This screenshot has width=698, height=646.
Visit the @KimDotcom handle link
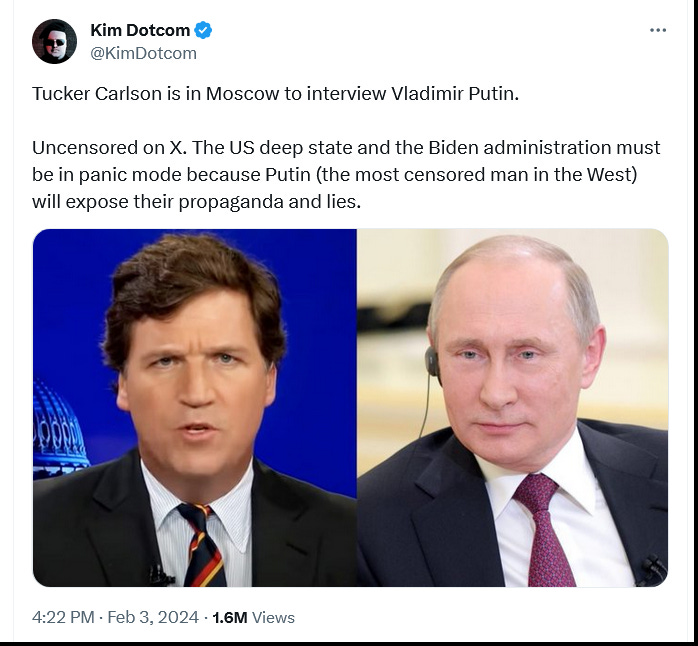pyautogui.click(x=143, y=53)
